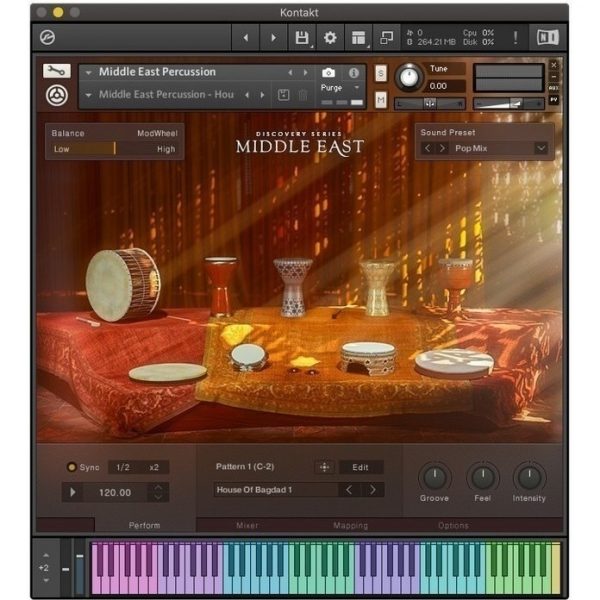The image size is (600, 600).
Task: Click the ModWheel balance assignment label
Action: [x=157, y=133]
